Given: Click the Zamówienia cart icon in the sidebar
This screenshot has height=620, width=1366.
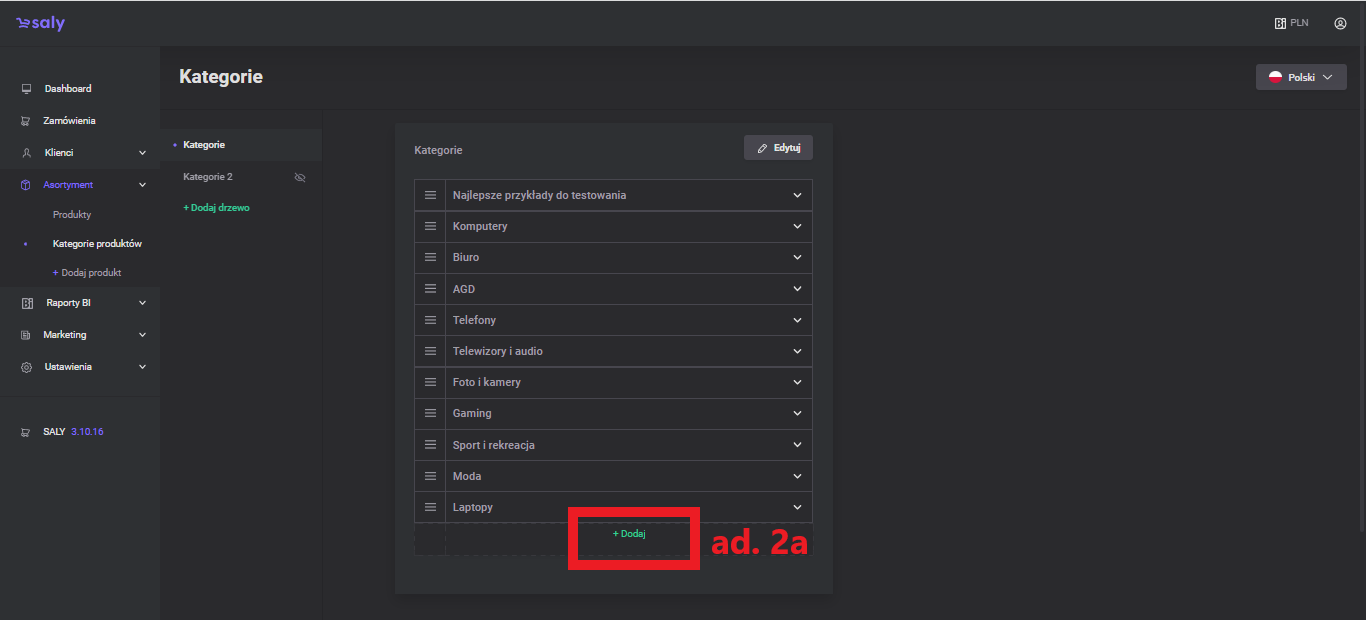Looking at the screenshot, I should (x=26, y=121).
